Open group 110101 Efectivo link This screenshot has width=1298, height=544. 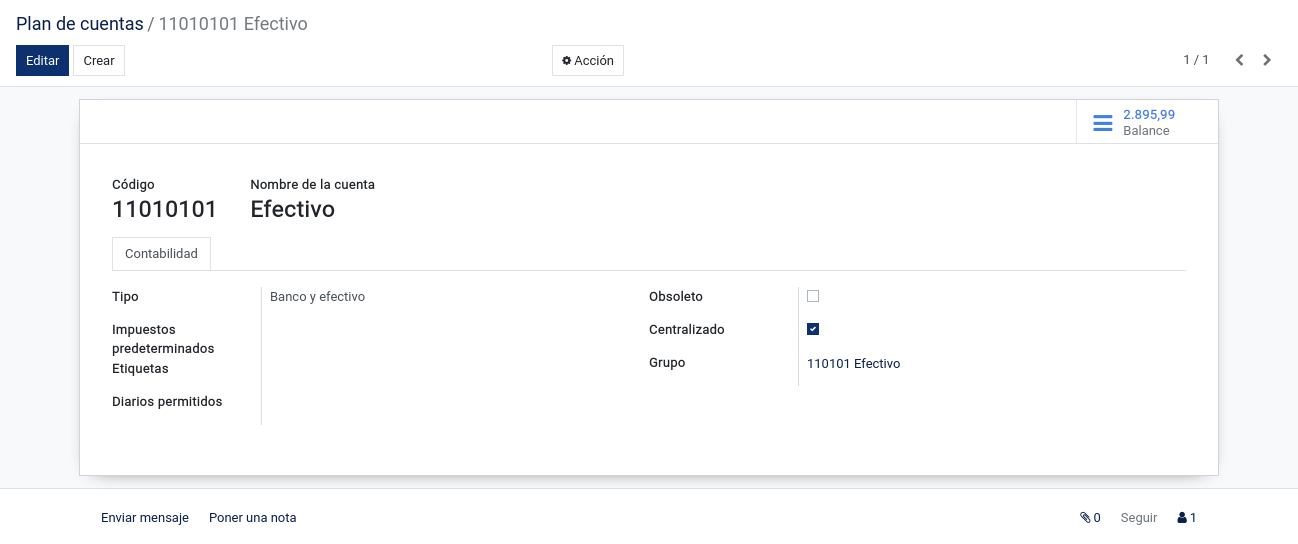[x=853, y=364]
